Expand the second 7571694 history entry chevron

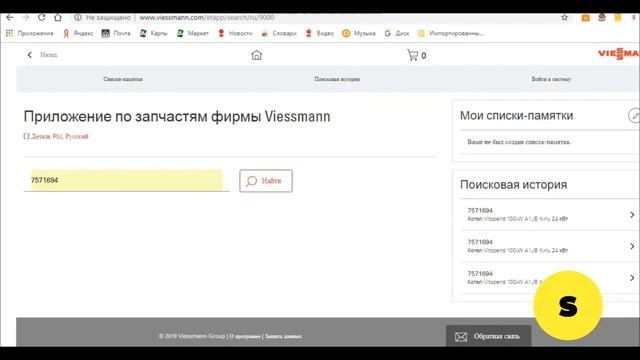pos(632,246)
